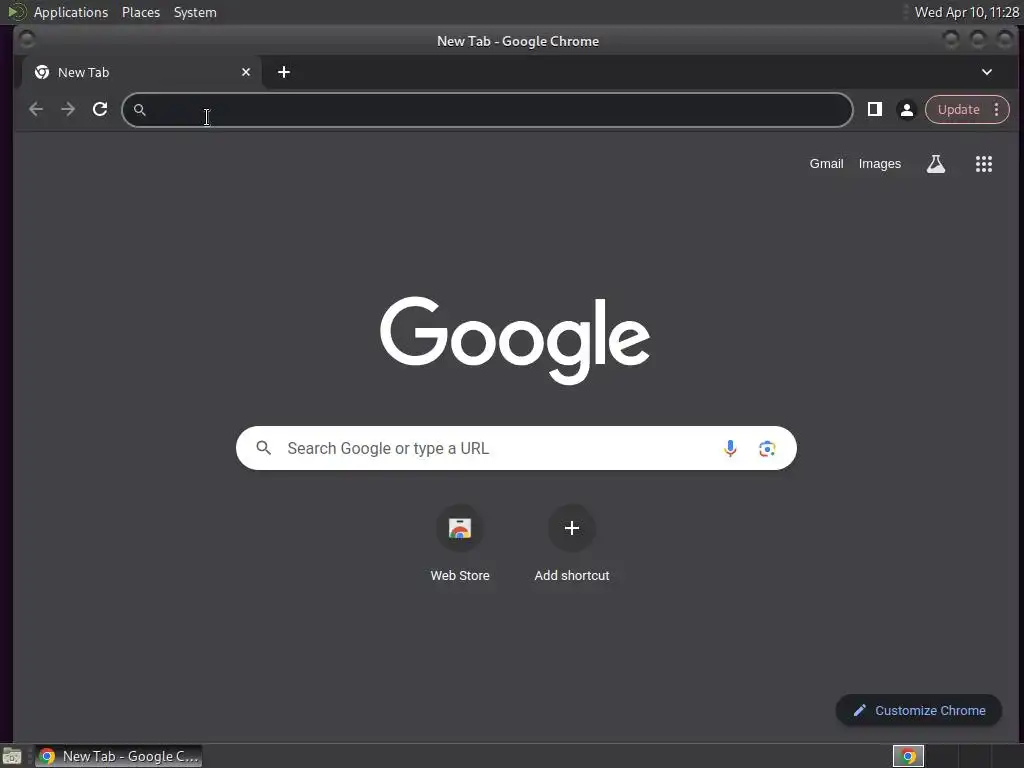Select the New Tab tab

[x=142, y=72]
